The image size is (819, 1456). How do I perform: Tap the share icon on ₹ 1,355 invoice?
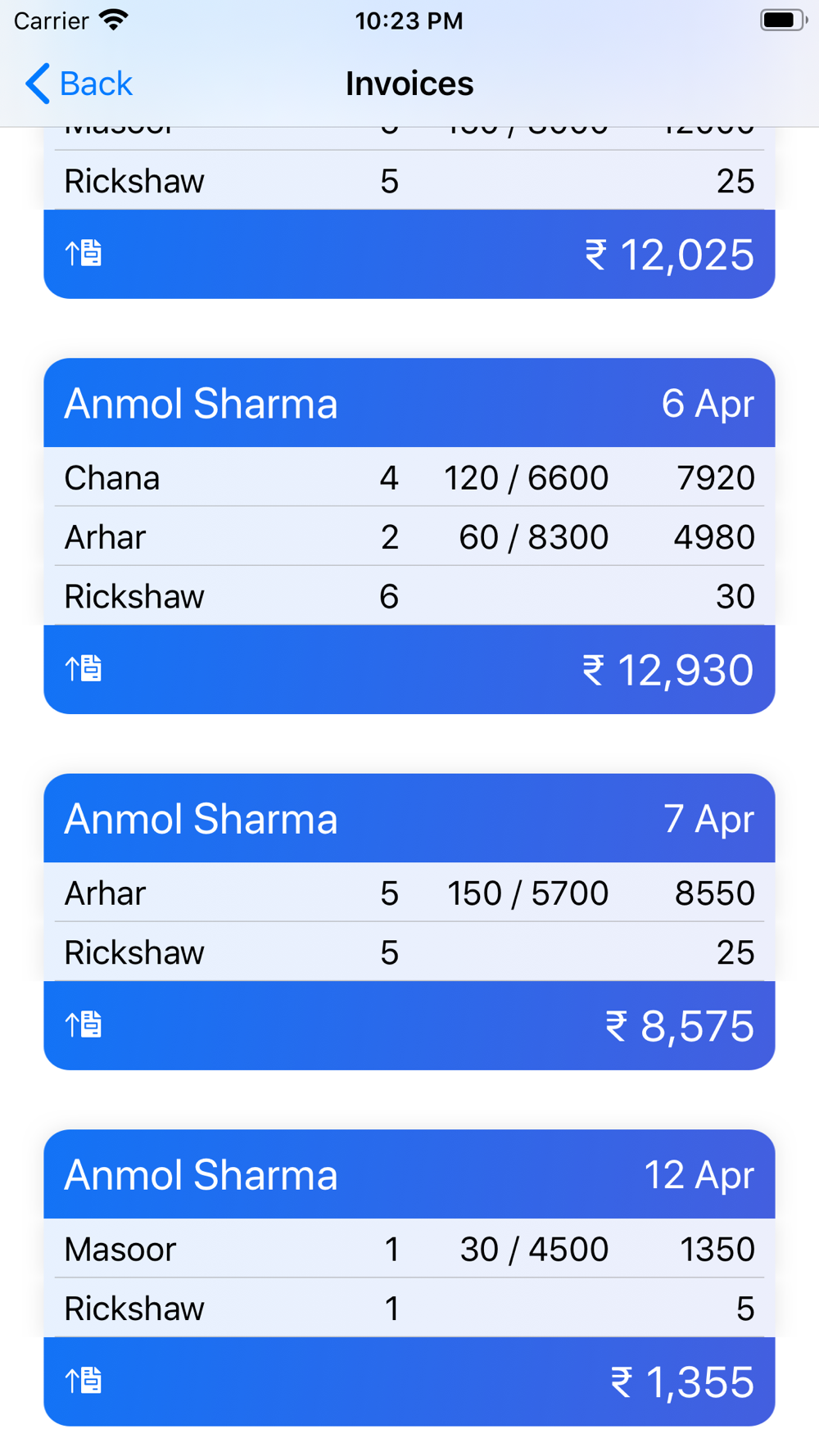[x=84, y=1381]
